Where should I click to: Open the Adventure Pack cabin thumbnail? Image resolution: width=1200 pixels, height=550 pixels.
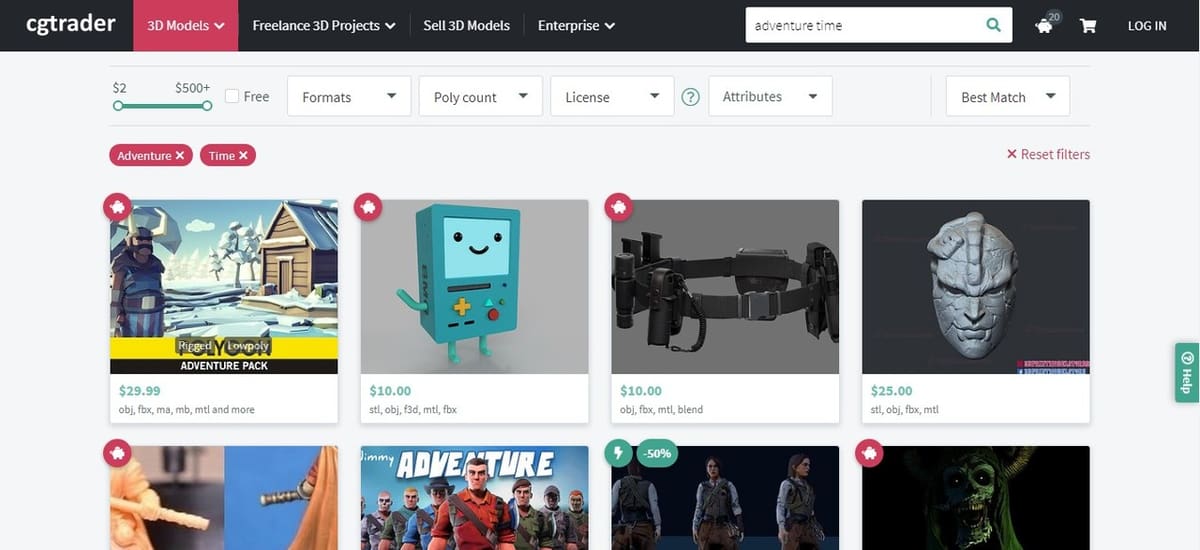click(x=224, y=286)
